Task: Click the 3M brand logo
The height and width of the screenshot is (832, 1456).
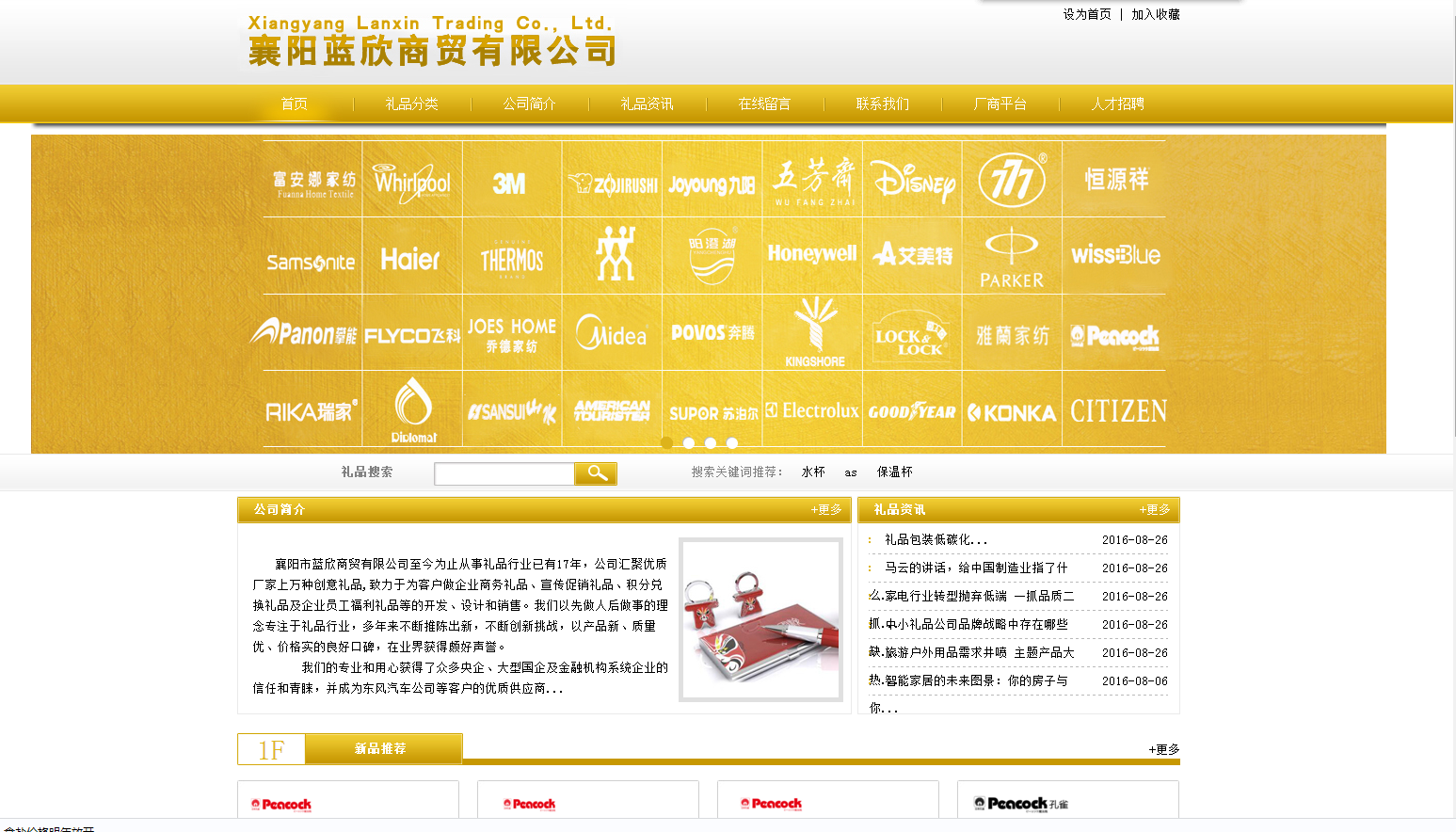Action: [509, 184]
